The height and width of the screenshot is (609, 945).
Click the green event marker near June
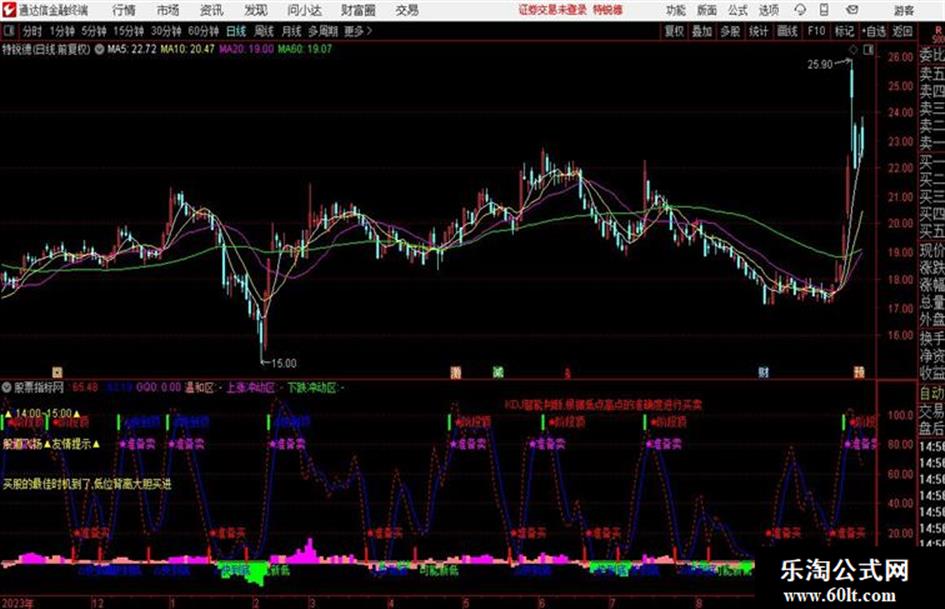point(498,373)
